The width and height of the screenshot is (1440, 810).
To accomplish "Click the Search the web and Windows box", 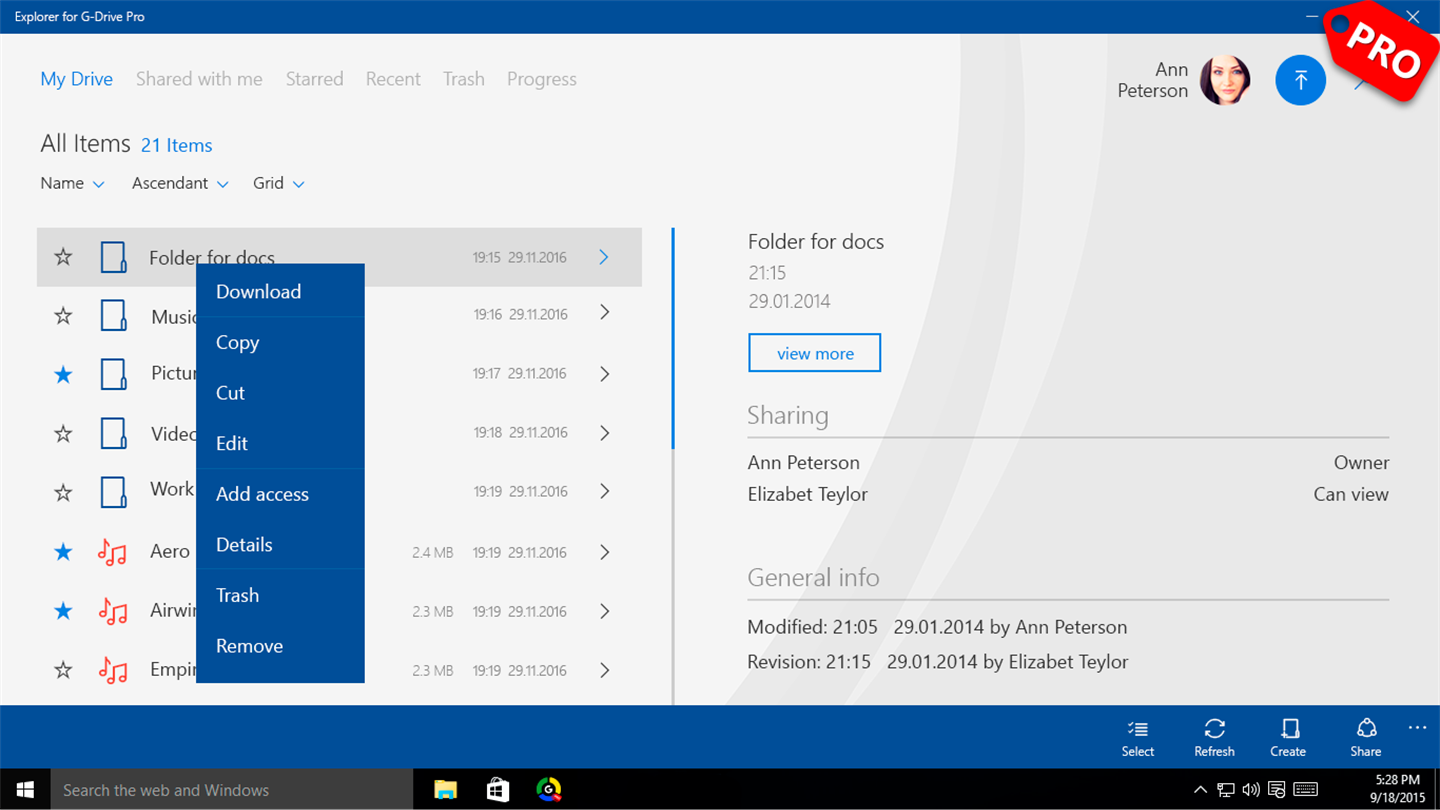I will coord(231,790).
